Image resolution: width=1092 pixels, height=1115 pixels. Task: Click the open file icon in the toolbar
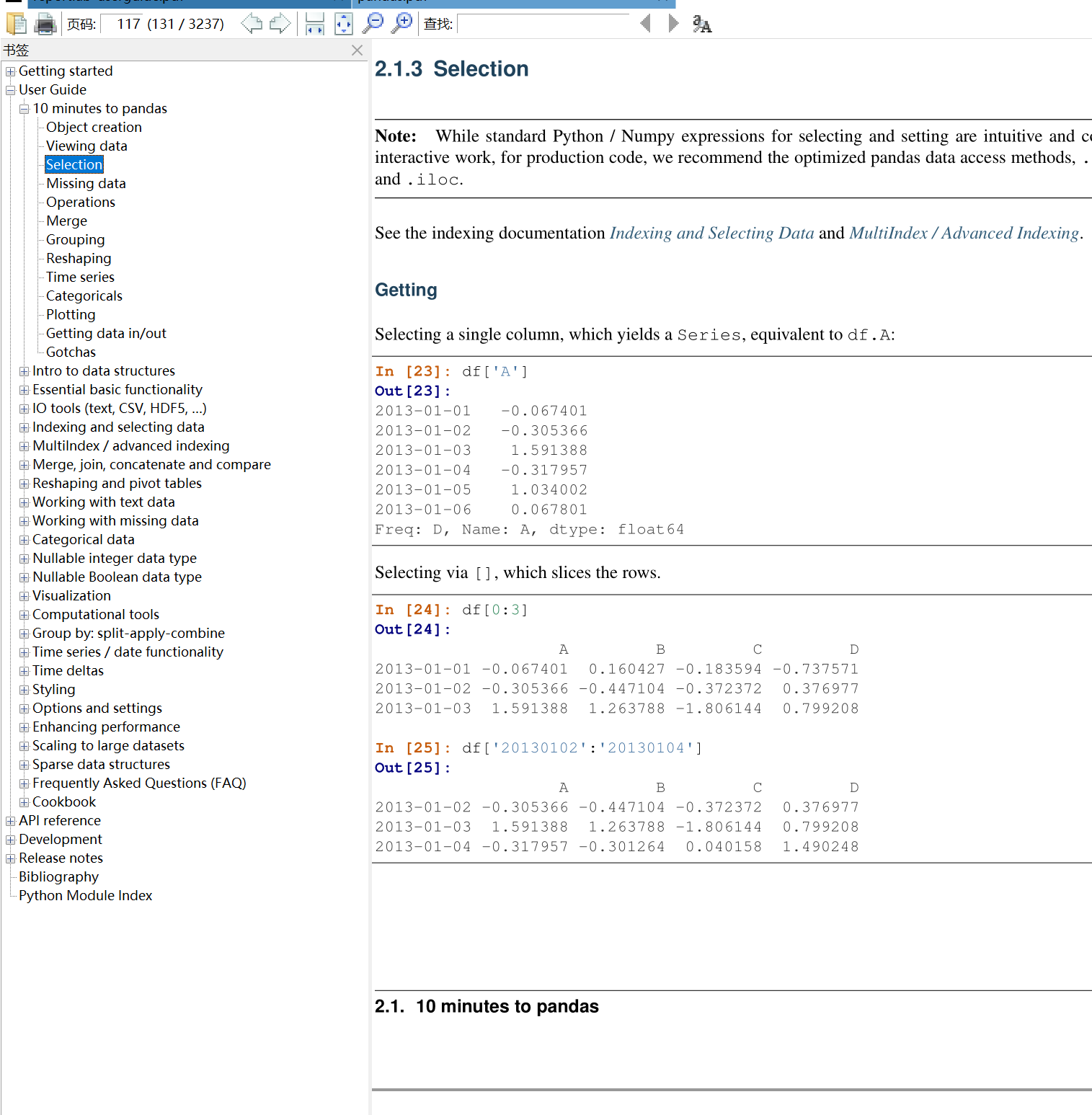[x=16, y=24]
